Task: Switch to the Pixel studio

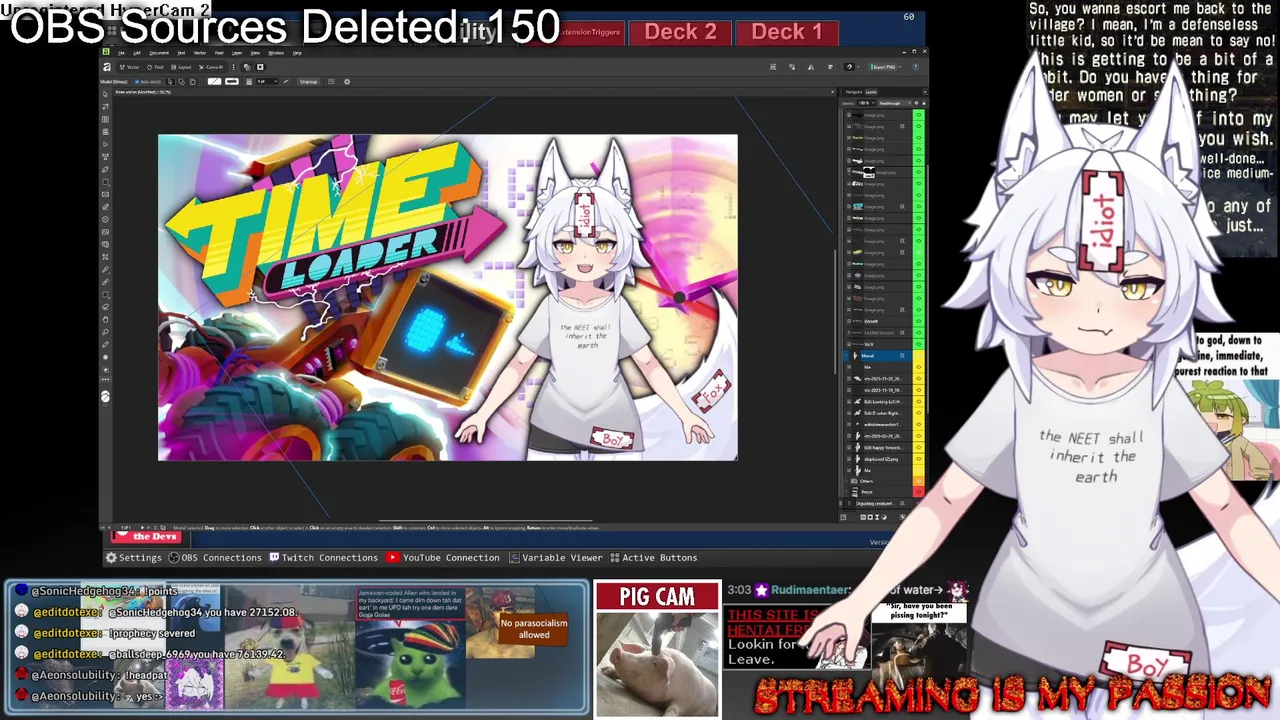Action: pos(155,67)
